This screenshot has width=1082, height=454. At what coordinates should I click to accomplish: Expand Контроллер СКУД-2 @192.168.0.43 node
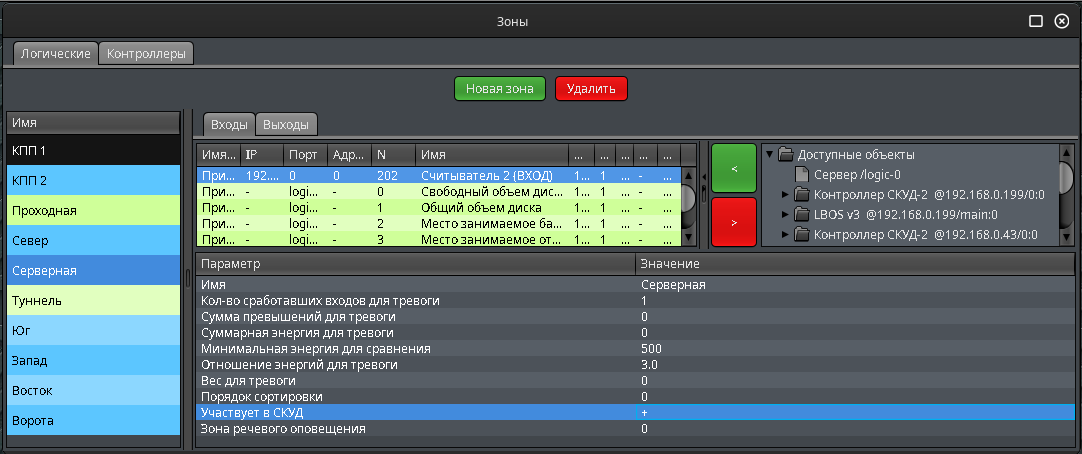(x=785, y=235)
